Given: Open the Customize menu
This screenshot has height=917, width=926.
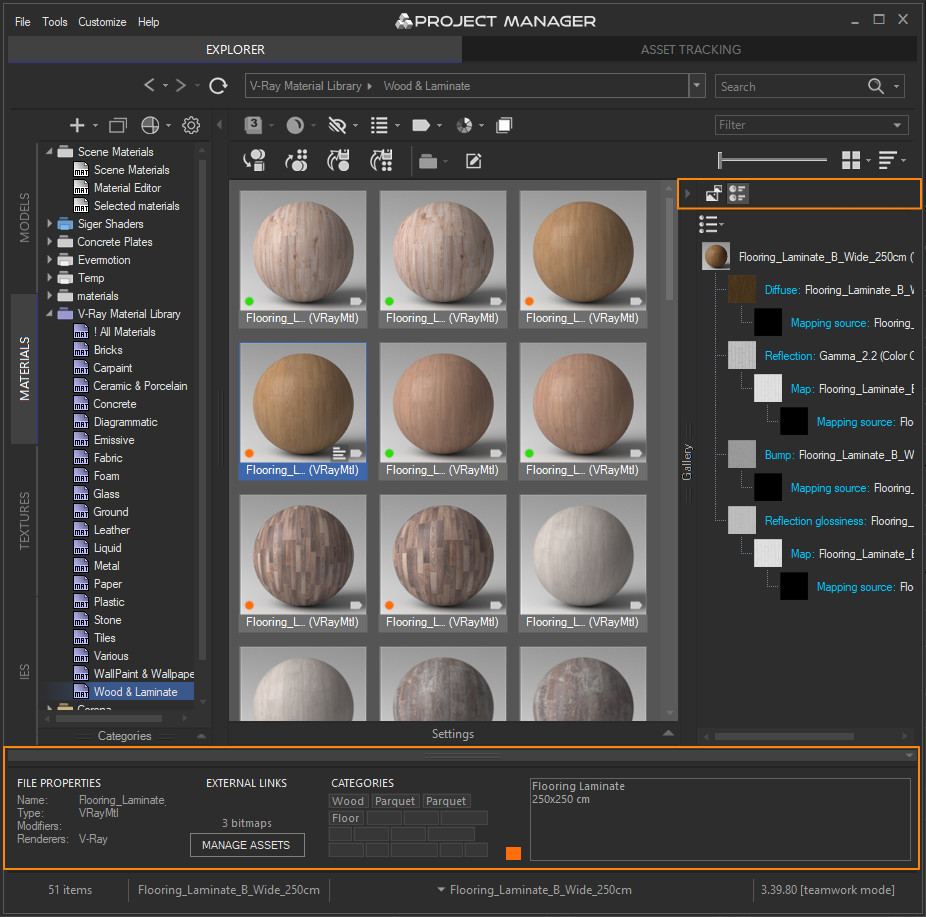Looking at the screenshot, I should pyautogui.click(x=102, y=22).
